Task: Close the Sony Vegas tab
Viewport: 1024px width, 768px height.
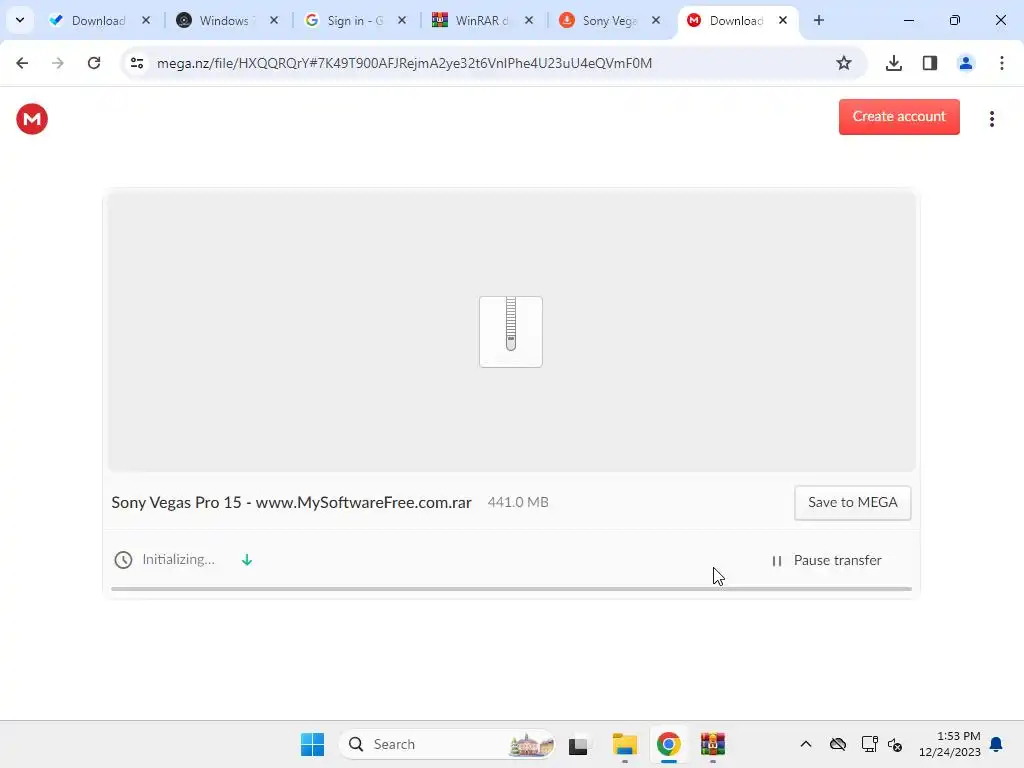Action: coord(656,20)
